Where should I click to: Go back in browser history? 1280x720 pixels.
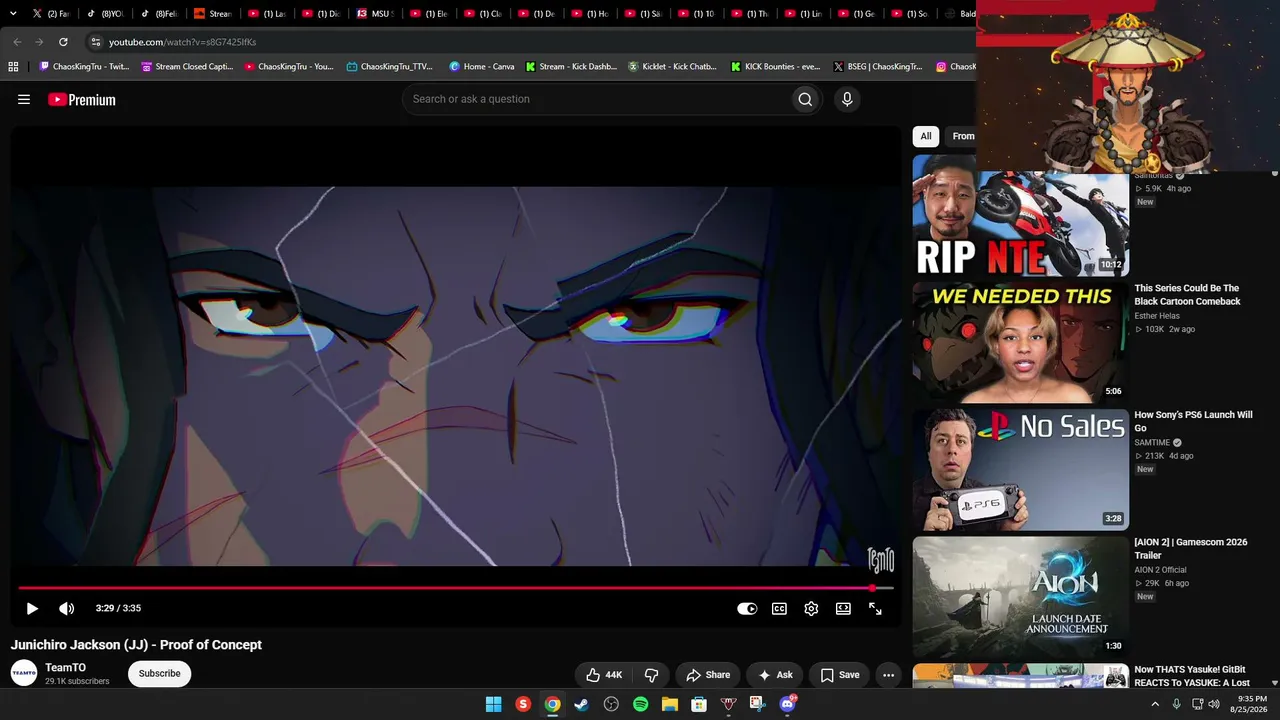click(17, 42)
